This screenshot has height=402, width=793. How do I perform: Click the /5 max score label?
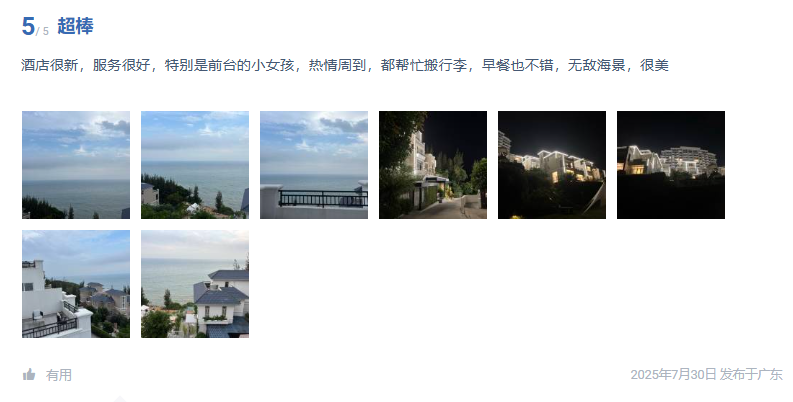coord(42,31)
